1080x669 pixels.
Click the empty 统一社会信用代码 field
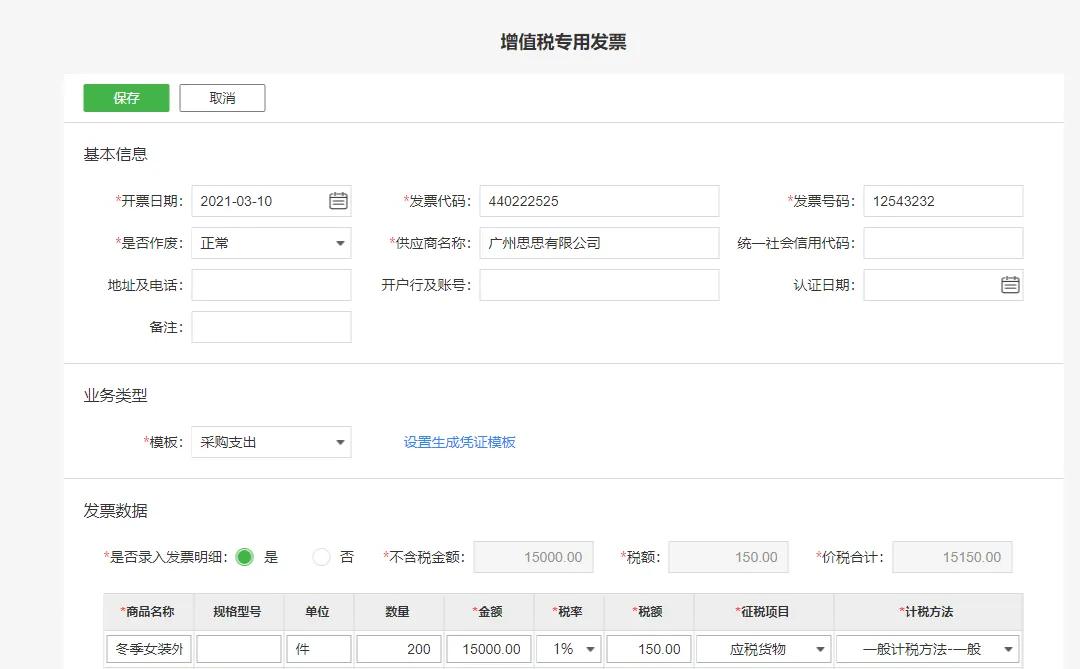click(943, 242)
